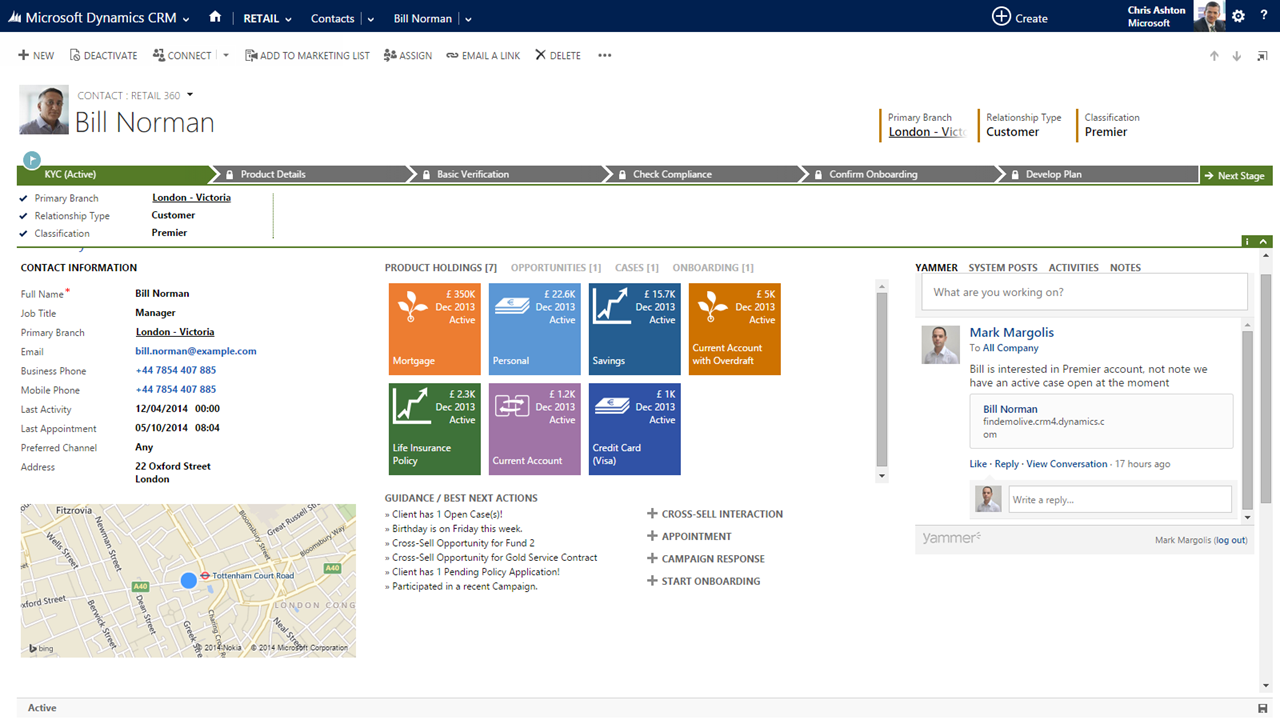Click the Next Stage button
This screenshot has height=720, width=1280.
(1234, 176)
